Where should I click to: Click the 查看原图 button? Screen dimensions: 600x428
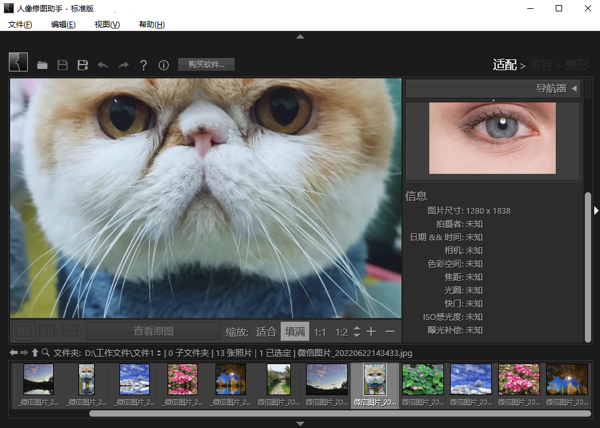pos(153,331)
